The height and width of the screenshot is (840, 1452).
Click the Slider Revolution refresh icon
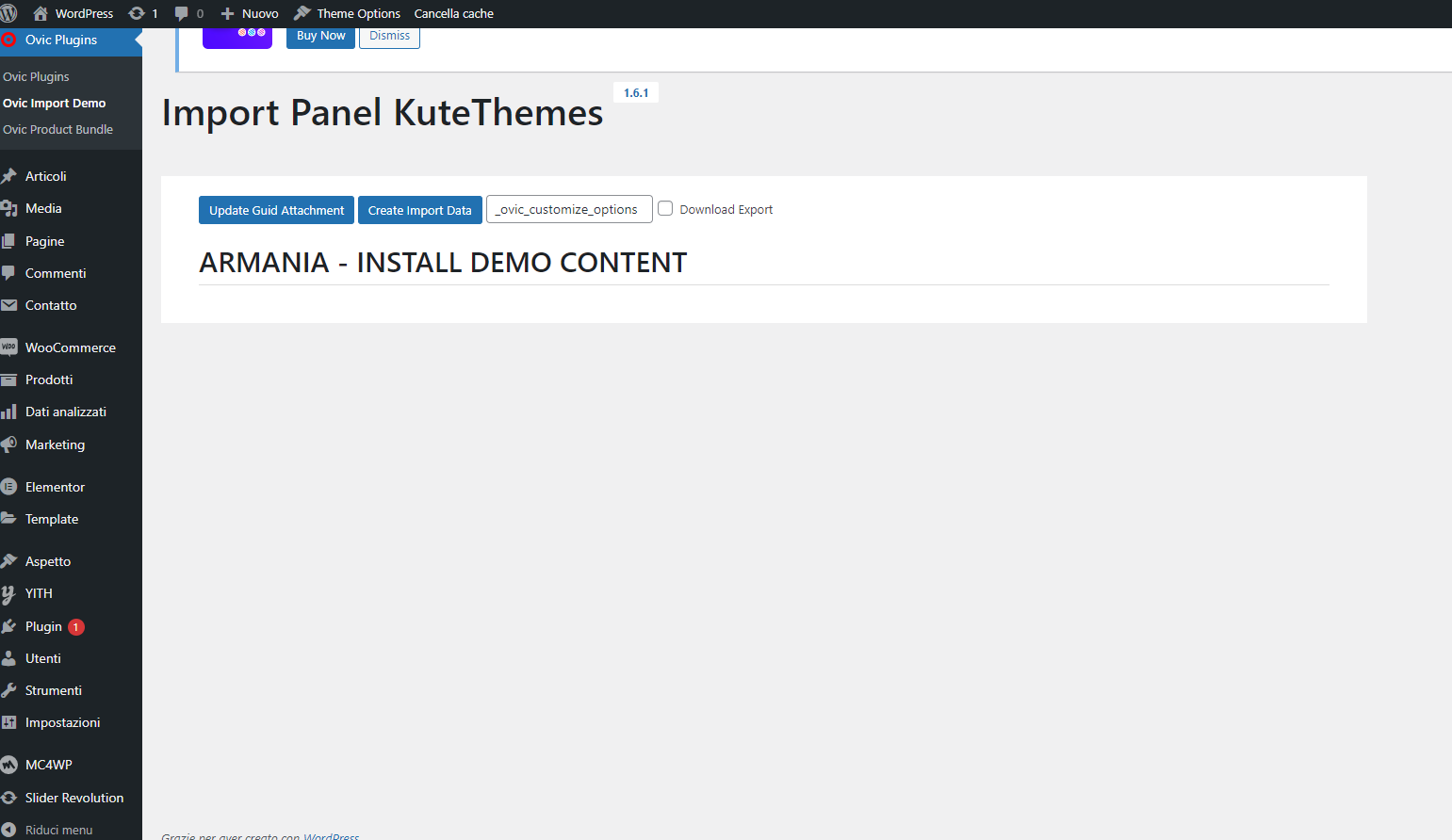pos(8,798)
